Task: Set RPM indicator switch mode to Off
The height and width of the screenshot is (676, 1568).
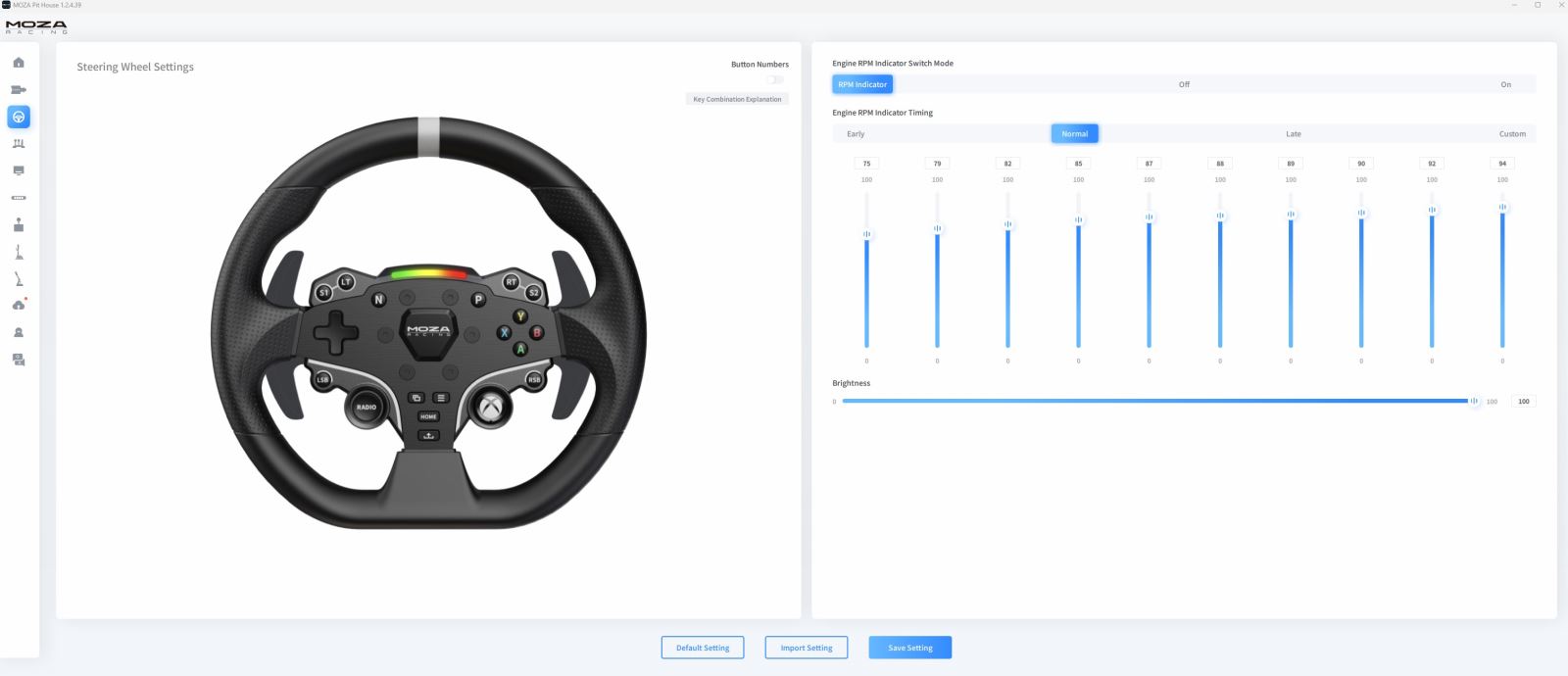Action: pos(1184,84)
